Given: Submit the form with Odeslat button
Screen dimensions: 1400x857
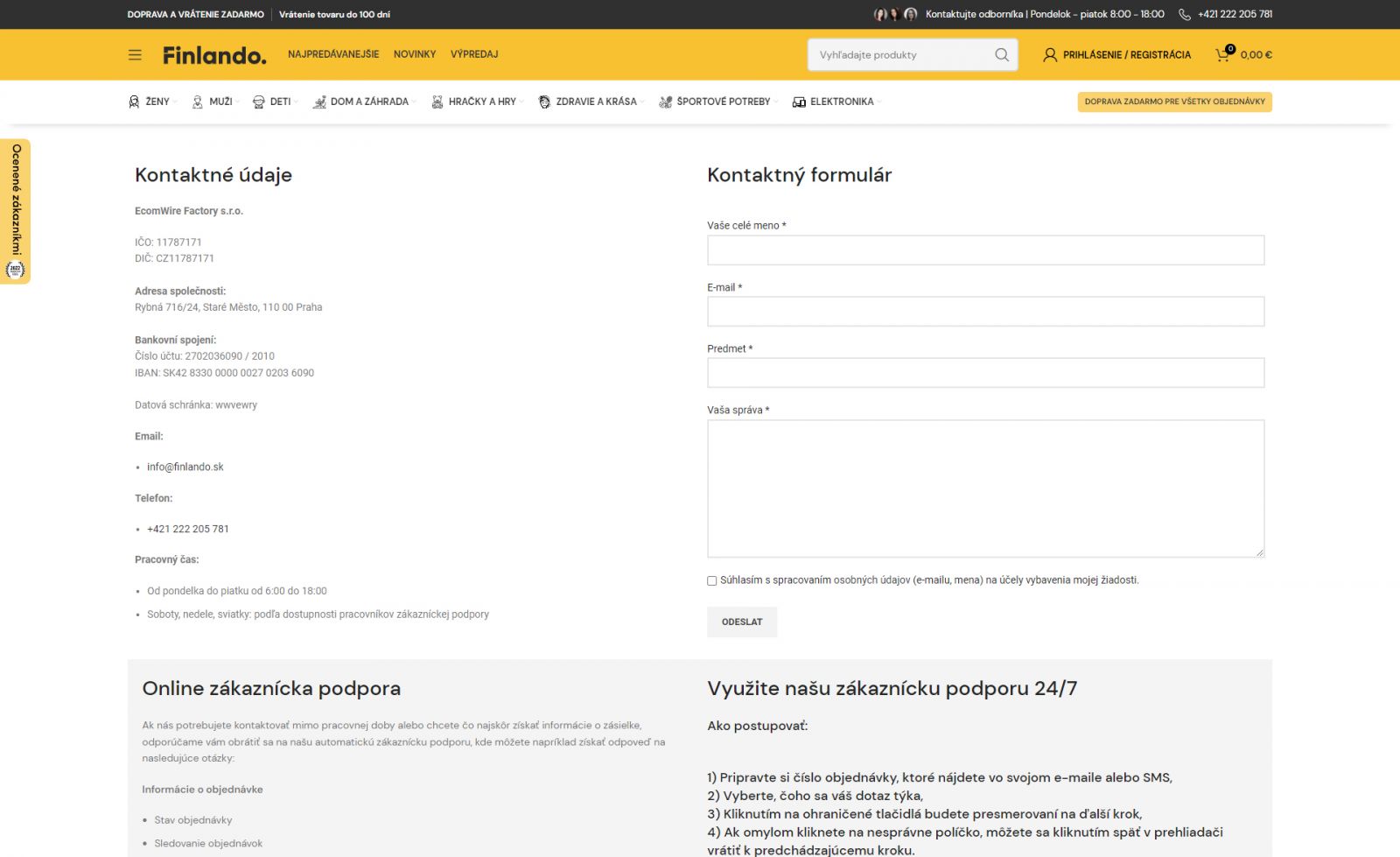Looking at the screenshot, I should click(742, 622).
